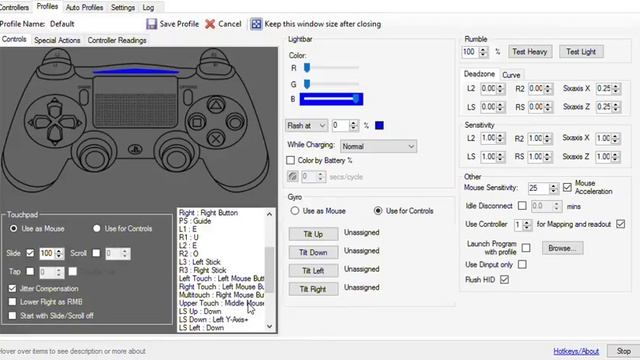Adjust Mouse Sensitivity stepper
640x360 pixels.
coord(553,188)
